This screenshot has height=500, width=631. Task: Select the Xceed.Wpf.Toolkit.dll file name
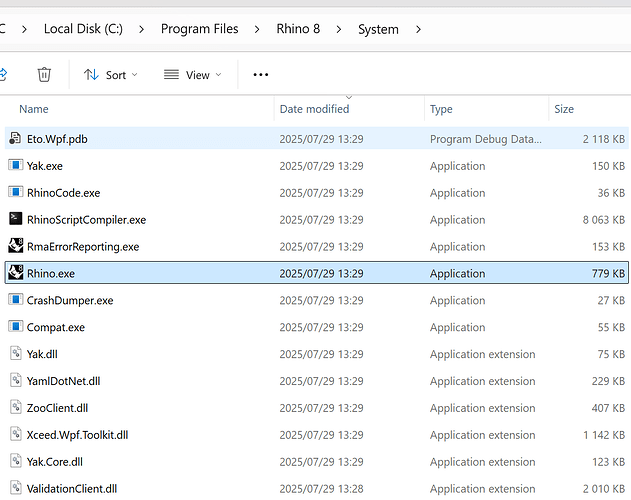78,435
